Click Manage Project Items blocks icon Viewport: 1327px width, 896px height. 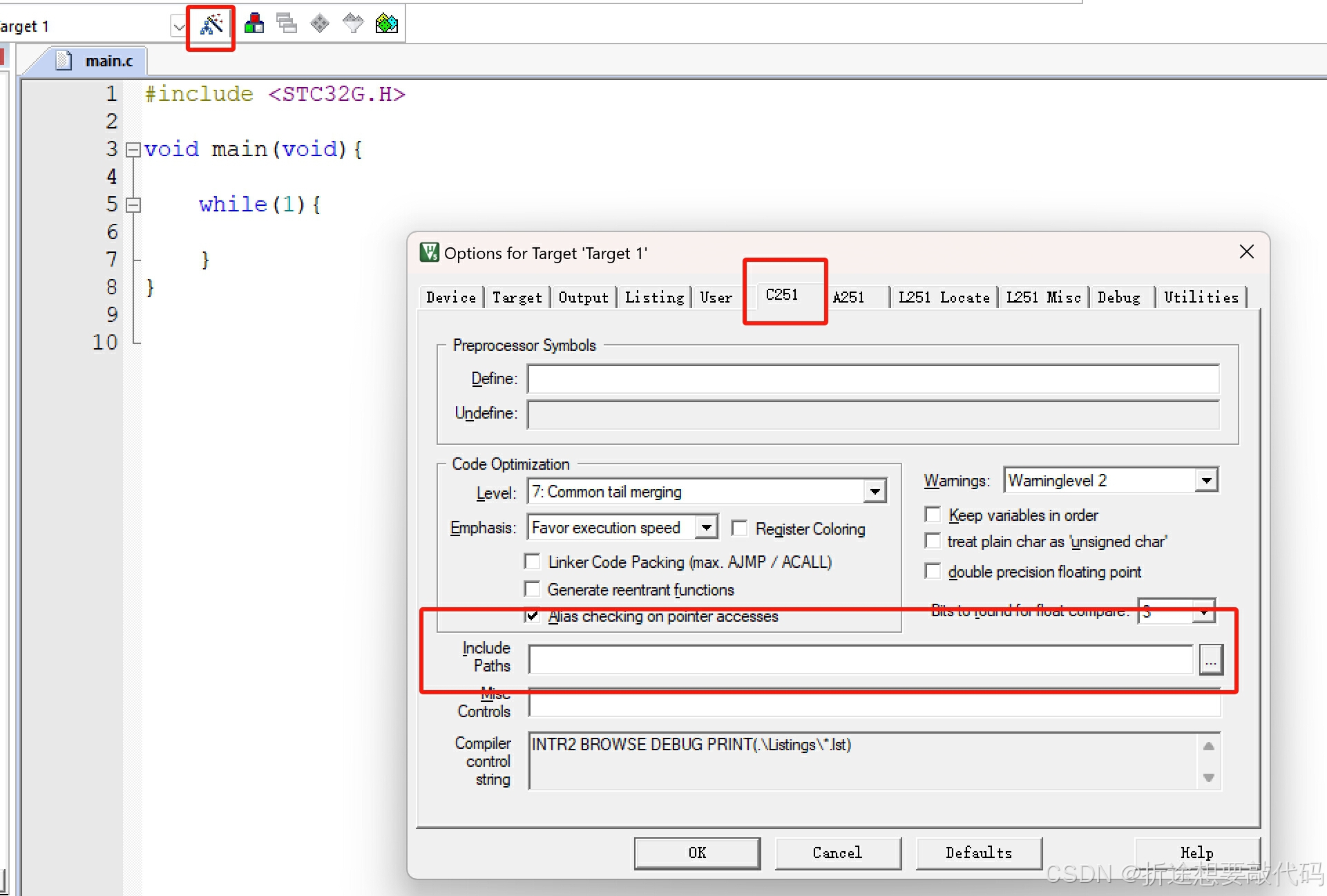(x=254, y=23)
